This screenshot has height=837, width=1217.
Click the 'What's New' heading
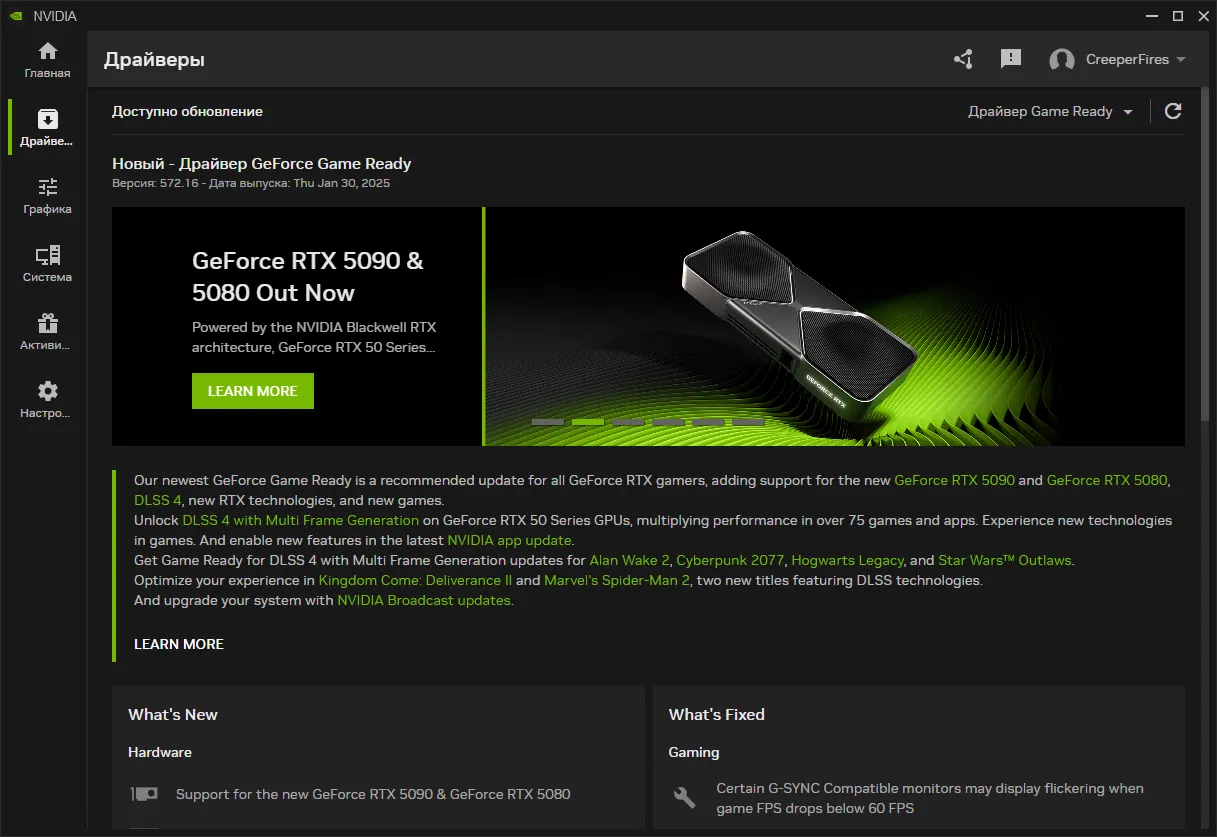pos(173,714)
